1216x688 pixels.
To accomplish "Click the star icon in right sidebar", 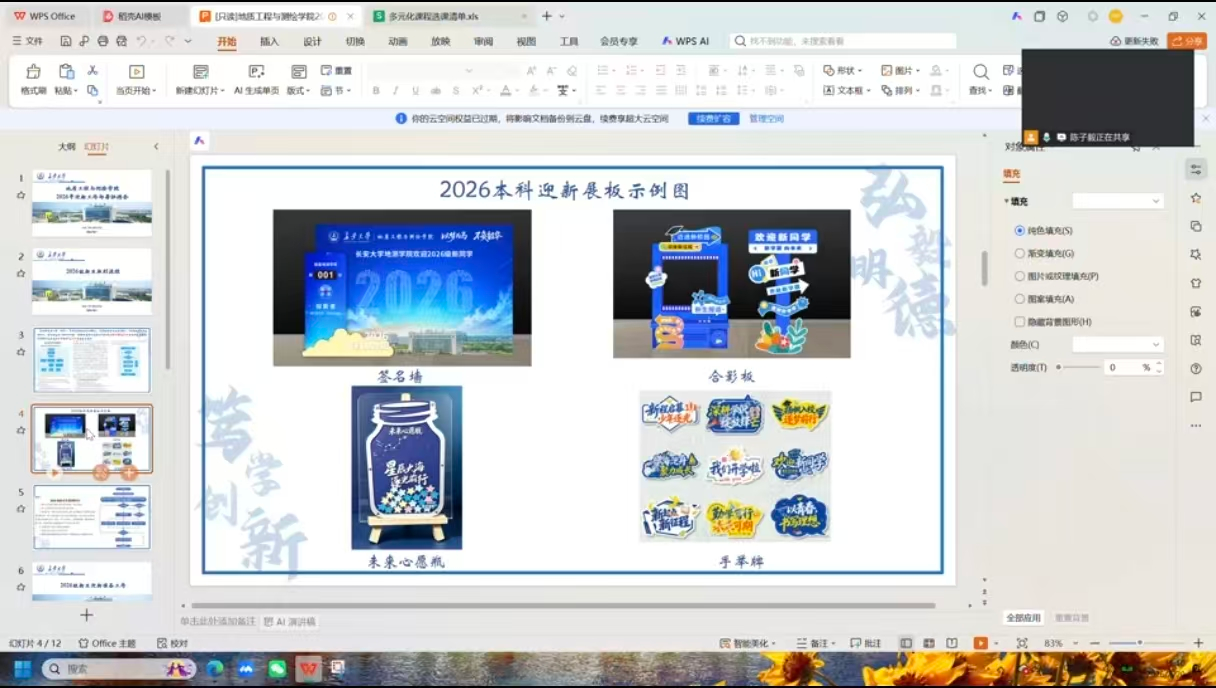I will point(1196,198).
